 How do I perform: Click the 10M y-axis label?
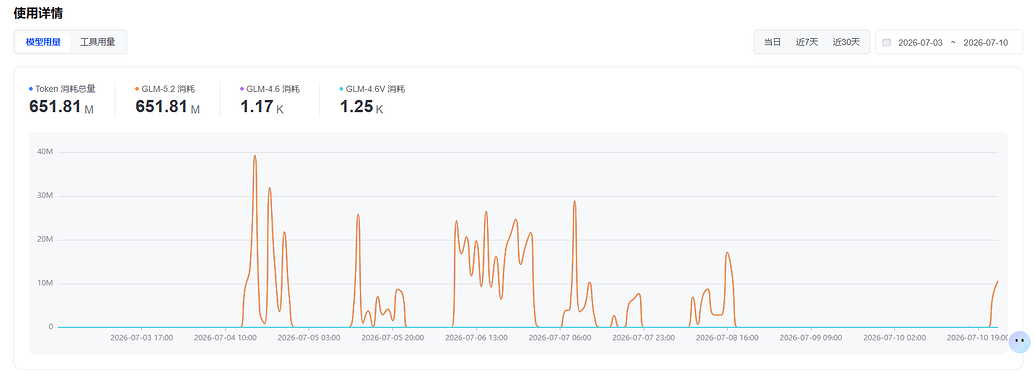pyautogui.click(x=45, y=283)
